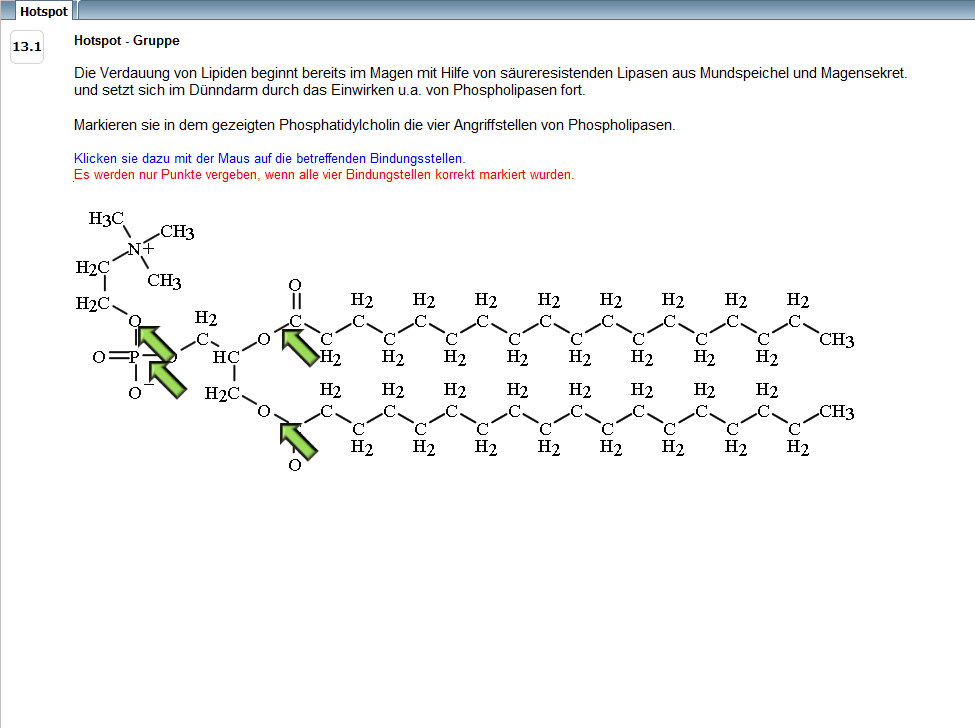Select the Hotspot tab
Viewport: 975px width, 728px height.
point(42,11)
